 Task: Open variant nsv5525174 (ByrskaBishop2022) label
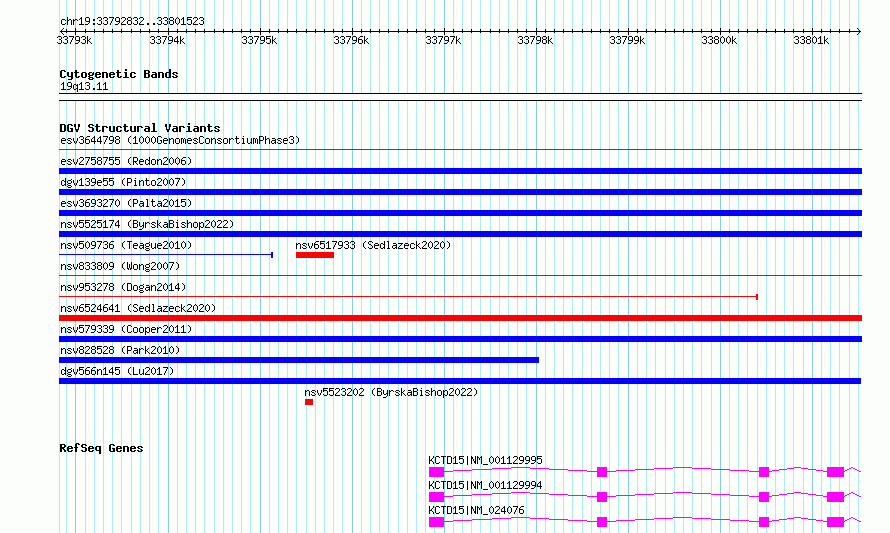coord(147,224)
